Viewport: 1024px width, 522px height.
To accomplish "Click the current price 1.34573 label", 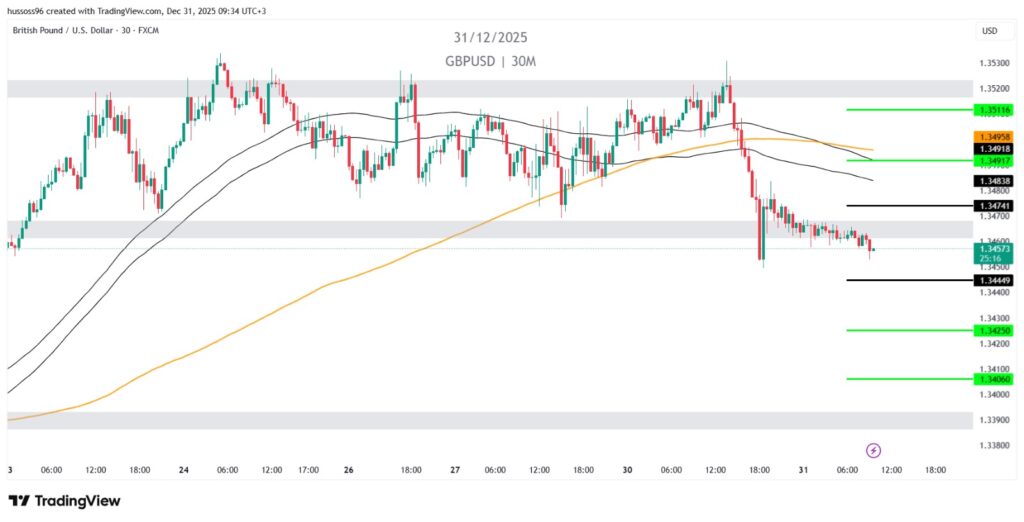I will [997, 248].
